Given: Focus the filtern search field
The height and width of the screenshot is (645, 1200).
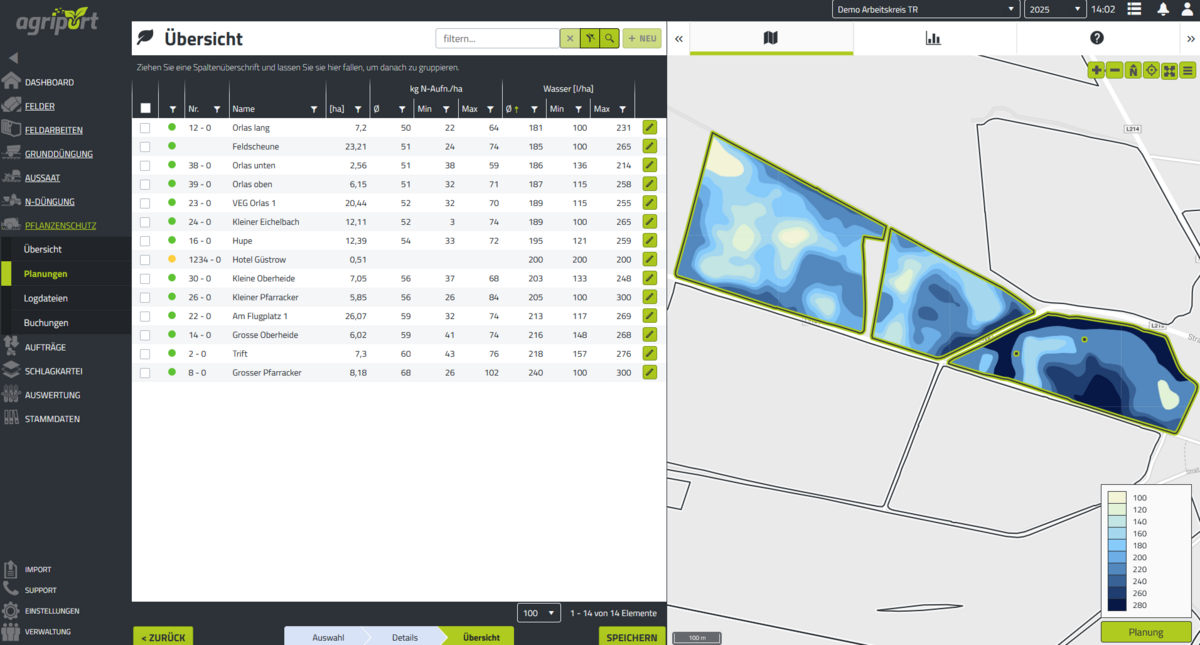Looking at the screenshot, I should tap(497, 39).
